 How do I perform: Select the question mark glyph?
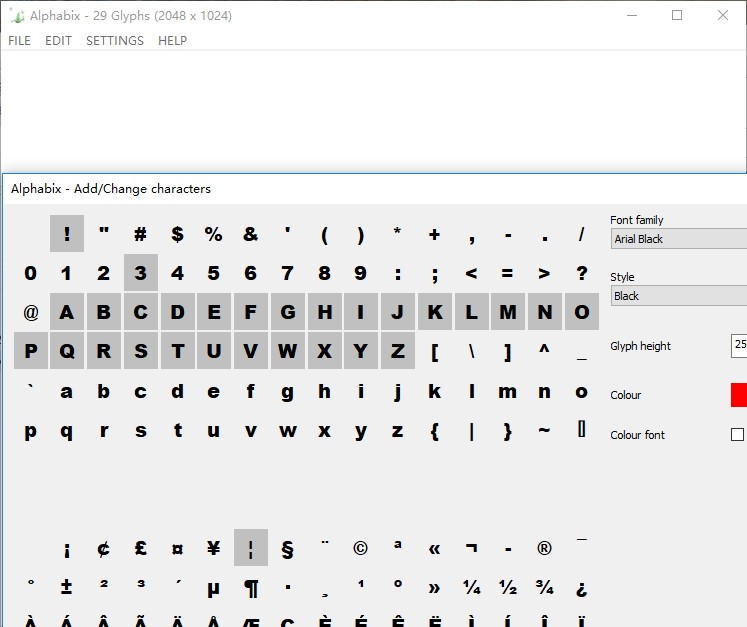[x=581, y=273]
